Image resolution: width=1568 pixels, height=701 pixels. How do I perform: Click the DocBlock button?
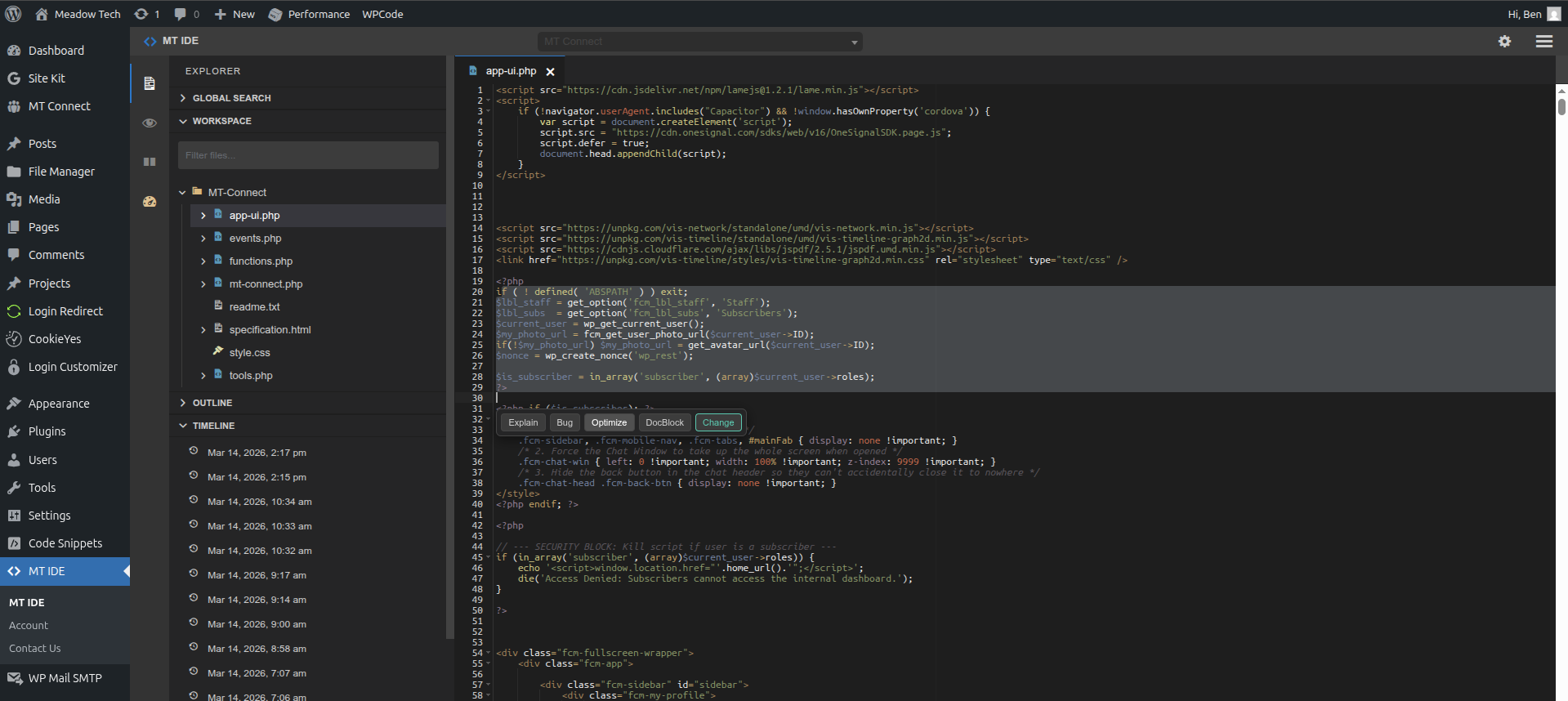pyautogui.click(x=664, y=422)
